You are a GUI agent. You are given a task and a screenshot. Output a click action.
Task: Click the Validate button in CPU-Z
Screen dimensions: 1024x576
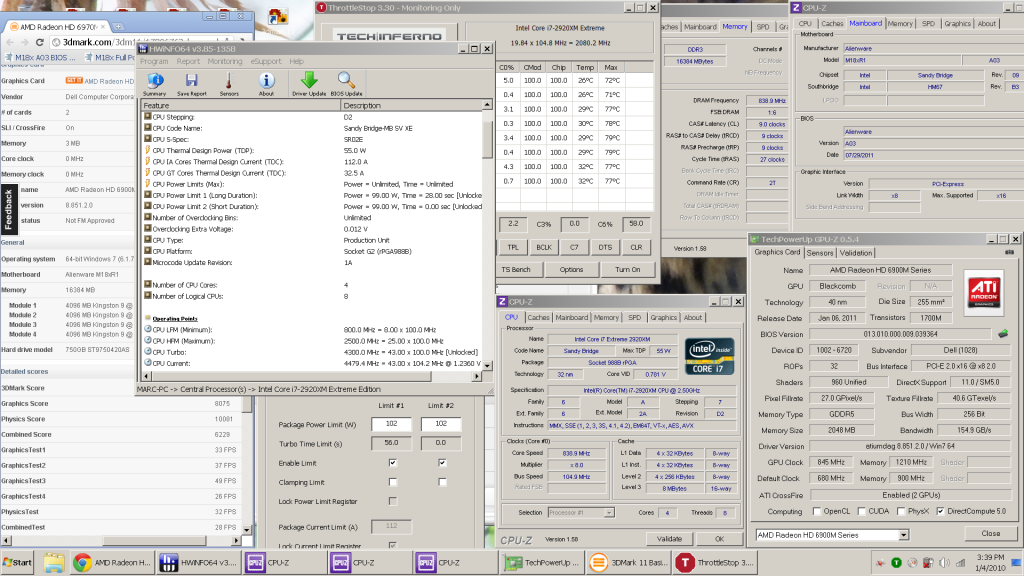click(669, 539)
